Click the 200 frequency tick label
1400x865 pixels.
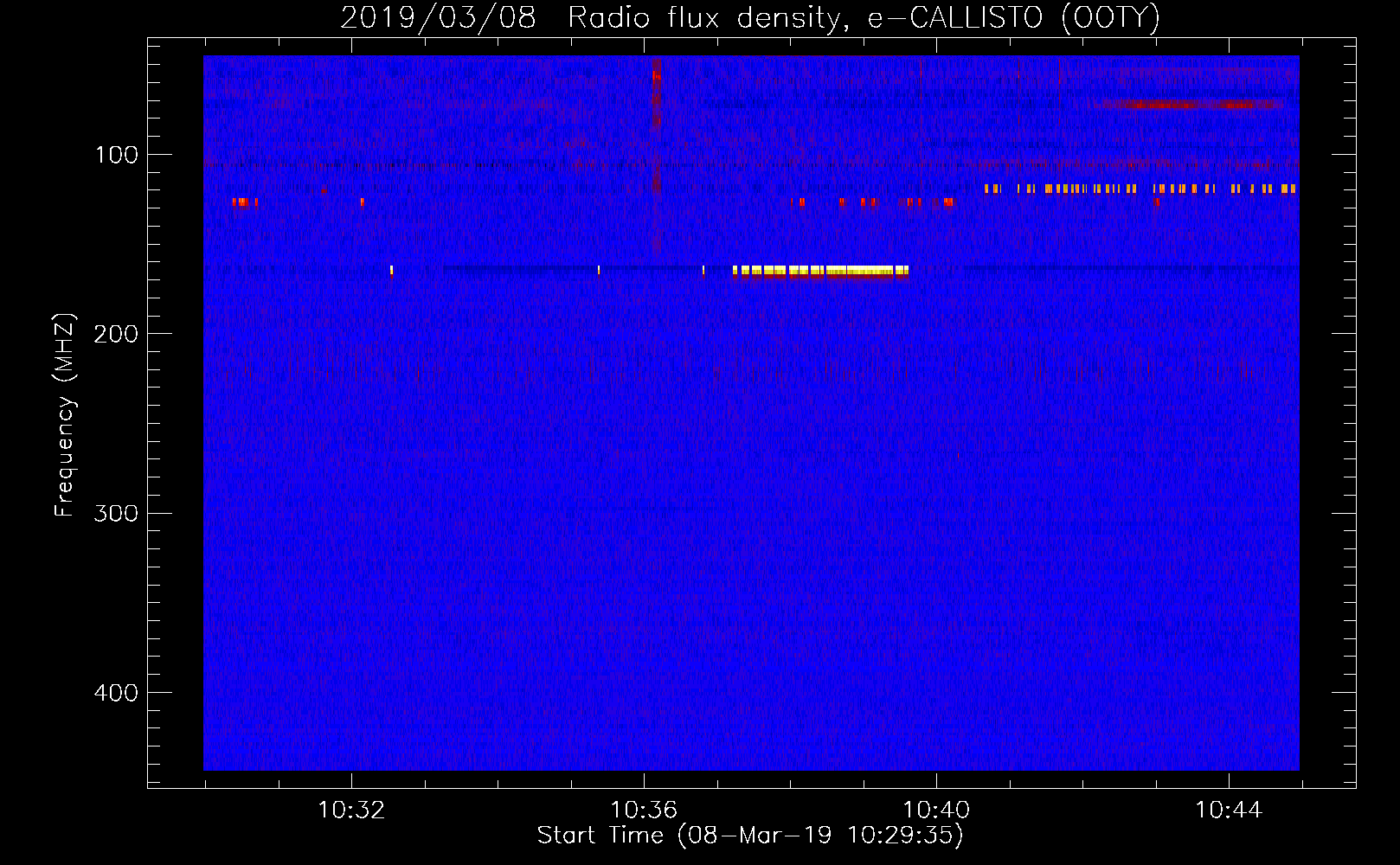pos(116,334)
